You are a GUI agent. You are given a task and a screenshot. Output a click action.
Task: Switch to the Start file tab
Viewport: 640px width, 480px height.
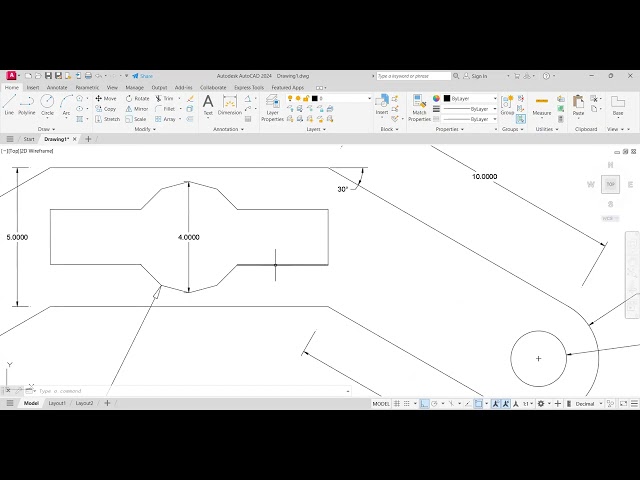click(29, 139)
